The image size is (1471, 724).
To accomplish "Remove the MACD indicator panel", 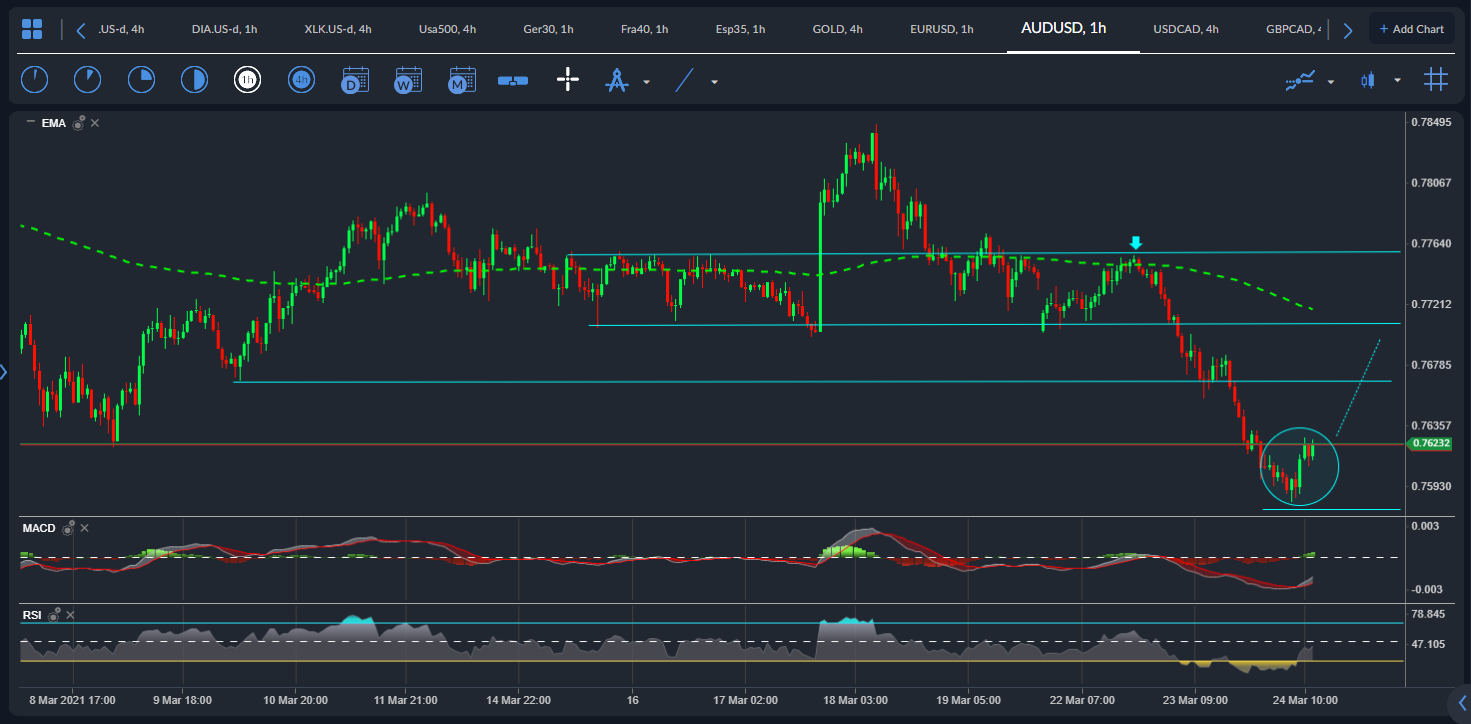I will click(84, 528).
